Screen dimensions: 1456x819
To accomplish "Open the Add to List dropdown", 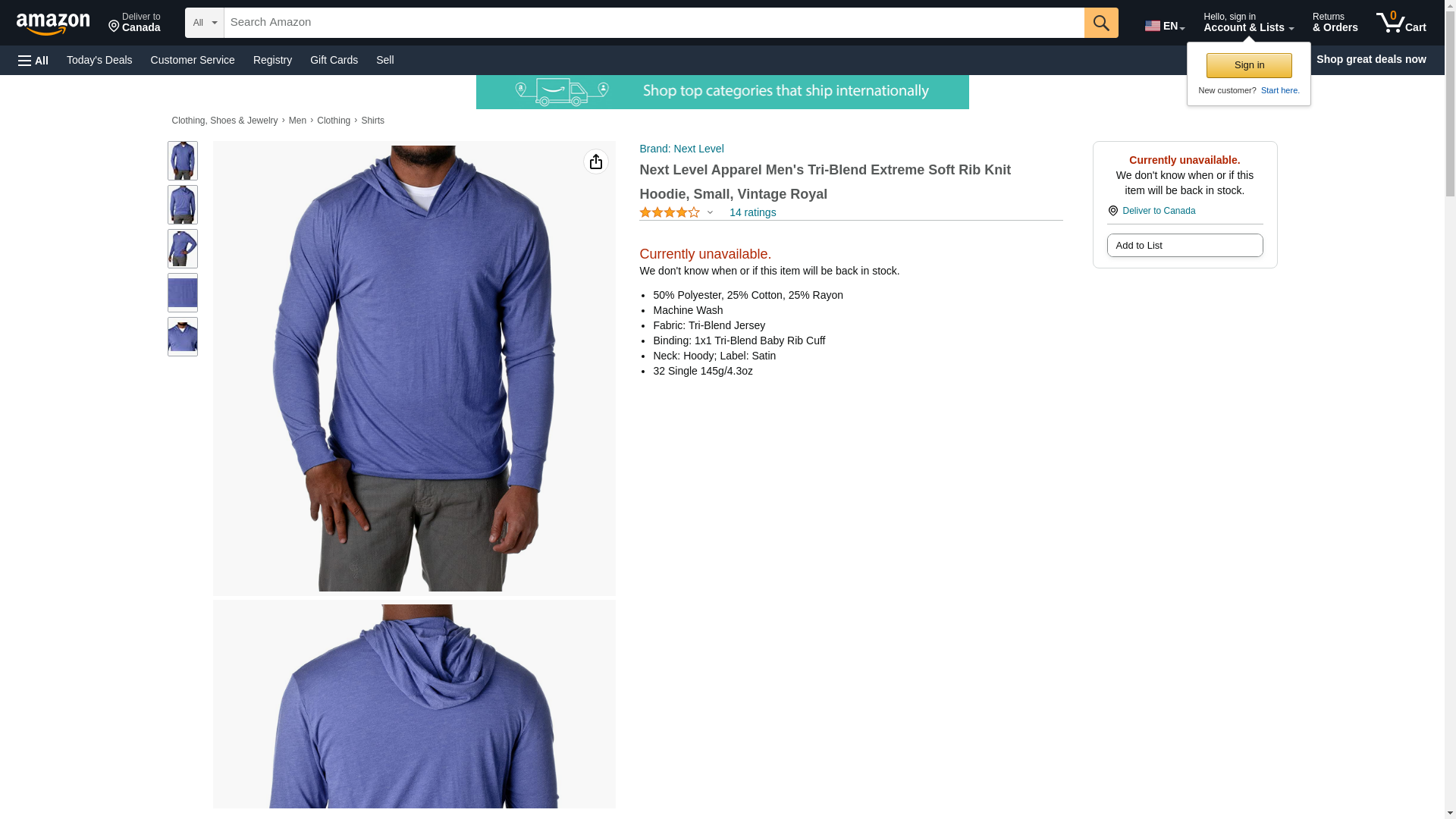I will coord(1185,245).
